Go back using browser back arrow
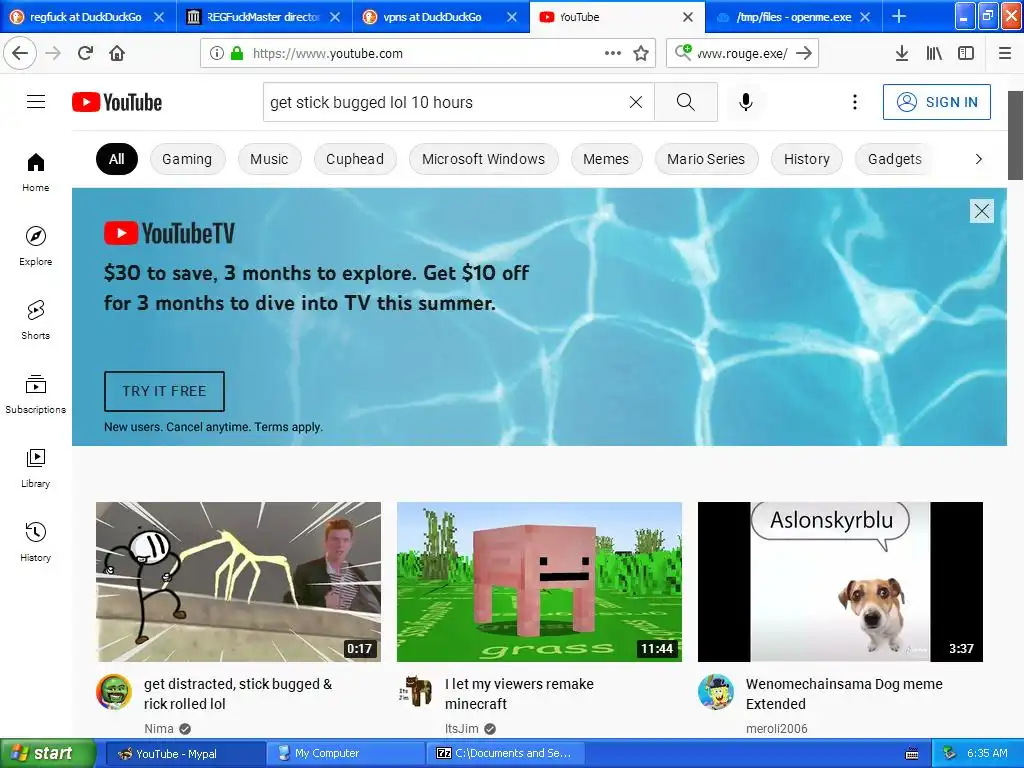The width and height of the screenshot is (1024, 768). pyautogui.click(x=20, y=53)
